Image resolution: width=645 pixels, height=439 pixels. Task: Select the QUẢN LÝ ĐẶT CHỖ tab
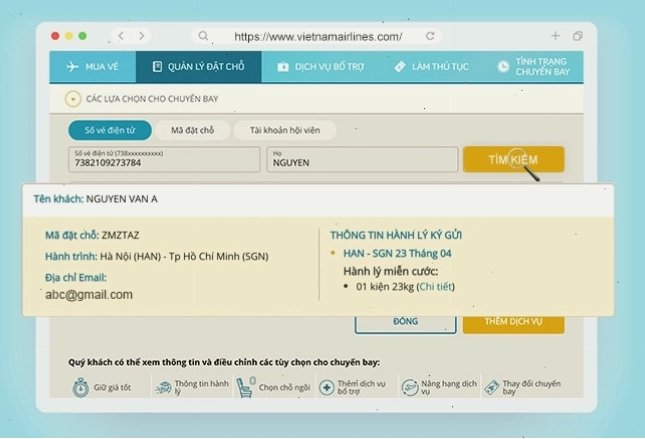[199, 67]
